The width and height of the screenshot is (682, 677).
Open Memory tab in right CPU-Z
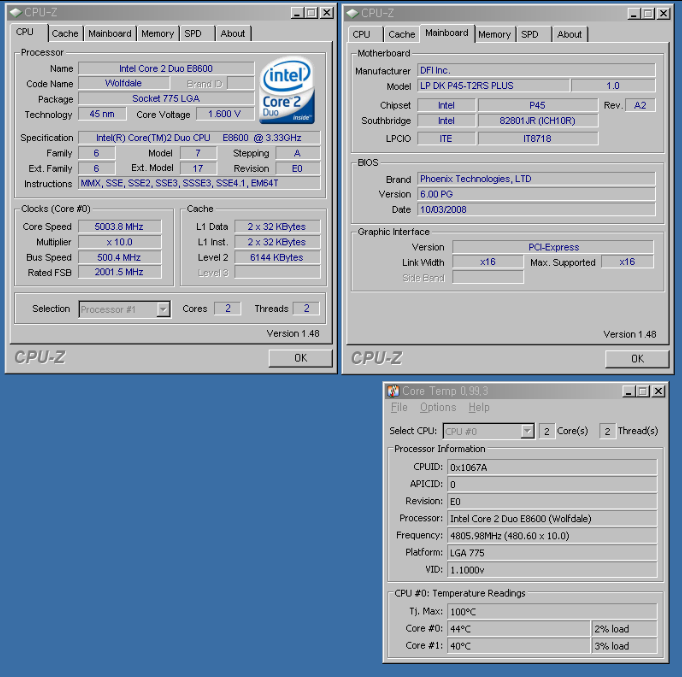(x=494, y=34)
